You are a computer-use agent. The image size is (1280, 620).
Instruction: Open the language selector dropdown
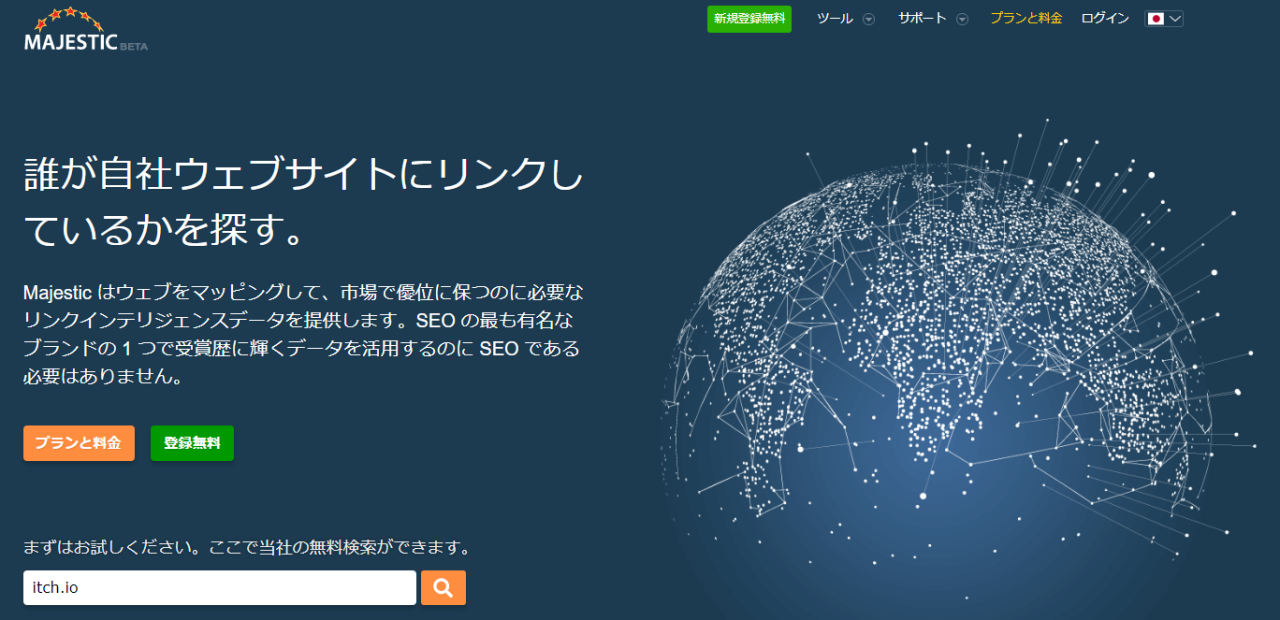click(1162, 18)
